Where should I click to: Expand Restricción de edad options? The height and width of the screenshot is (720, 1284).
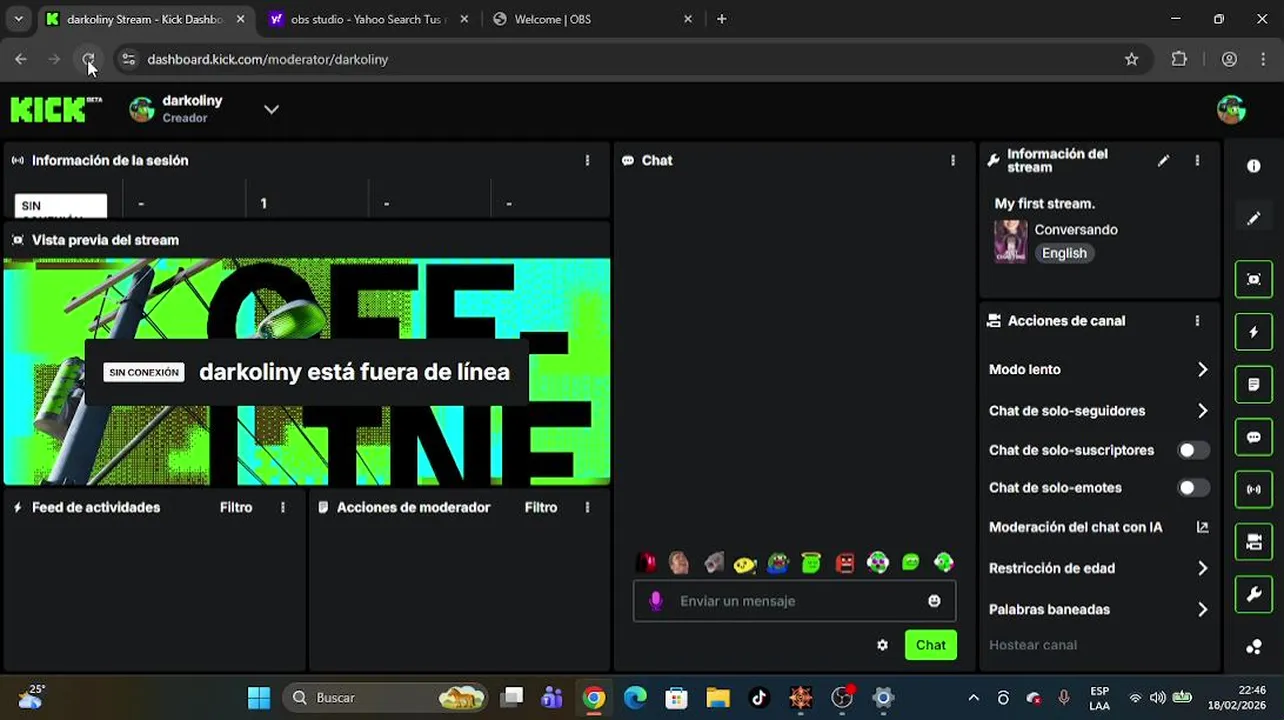point(1202,568)
